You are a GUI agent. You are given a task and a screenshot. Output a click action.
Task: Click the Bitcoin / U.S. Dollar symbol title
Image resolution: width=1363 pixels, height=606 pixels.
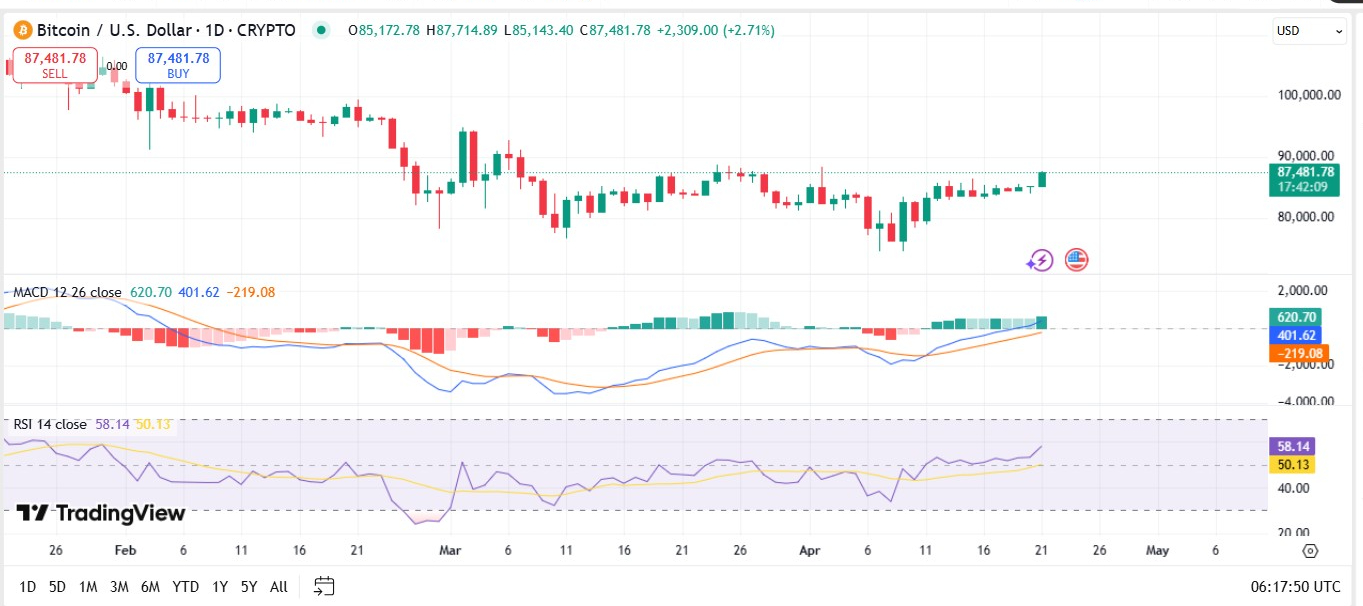click(167, 31)
